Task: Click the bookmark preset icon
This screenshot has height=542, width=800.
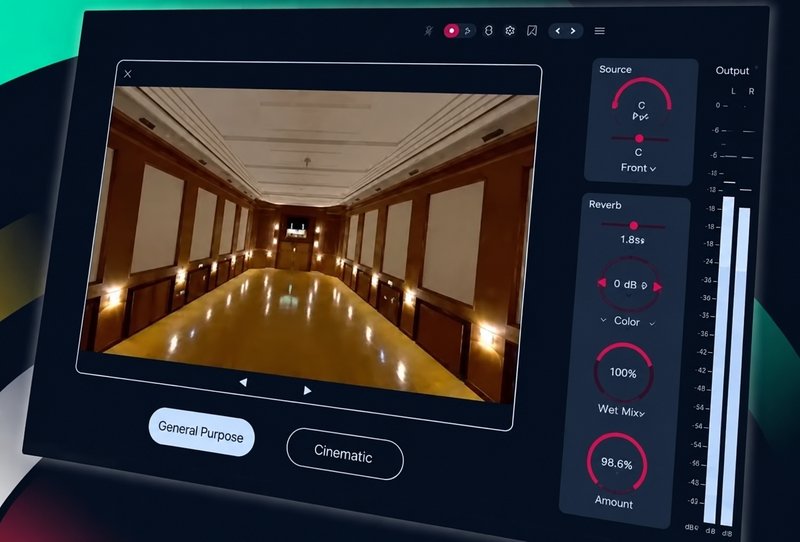Action: tap(532, 31)
